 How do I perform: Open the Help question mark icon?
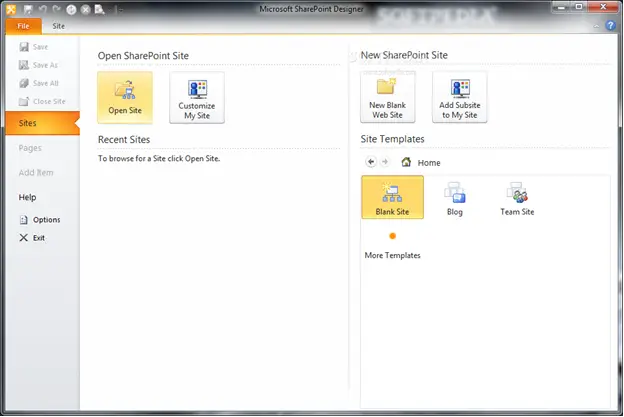point(610,25)
